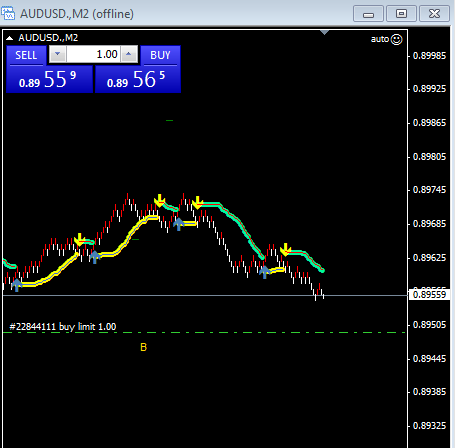Viewport: 455px width, 448px height.
Task: Click the current price label 0.89559
Action: (429, 295)
